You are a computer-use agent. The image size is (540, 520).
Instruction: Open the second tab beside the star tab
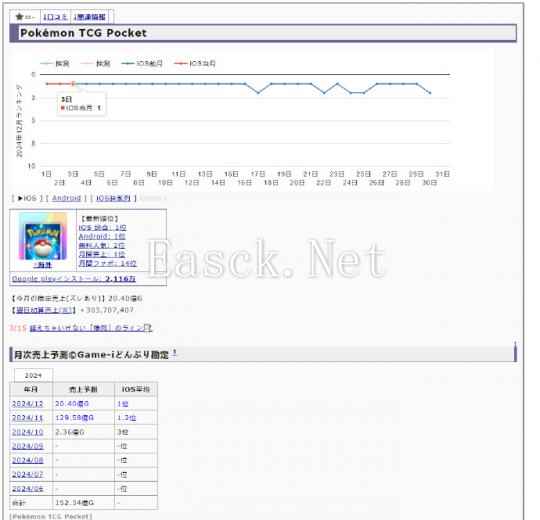click(55, 17)
